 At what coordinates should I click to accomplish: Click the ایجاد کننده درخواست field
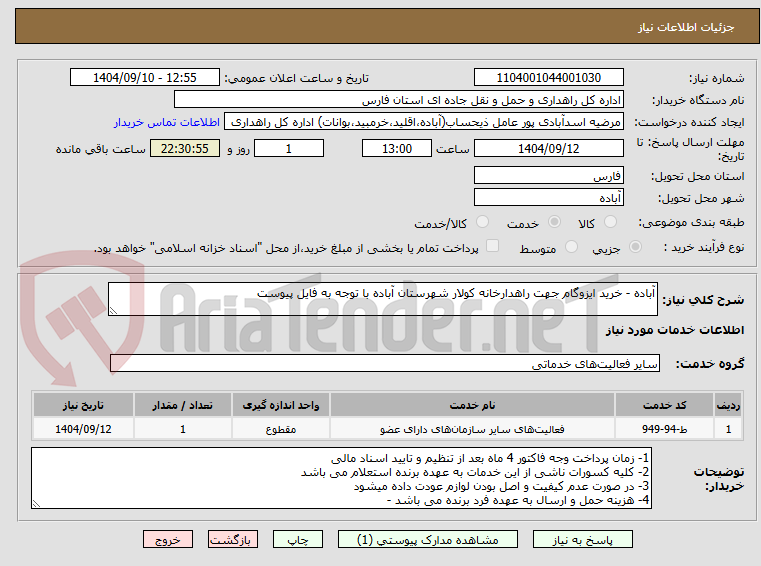click(x=424, y=122)
